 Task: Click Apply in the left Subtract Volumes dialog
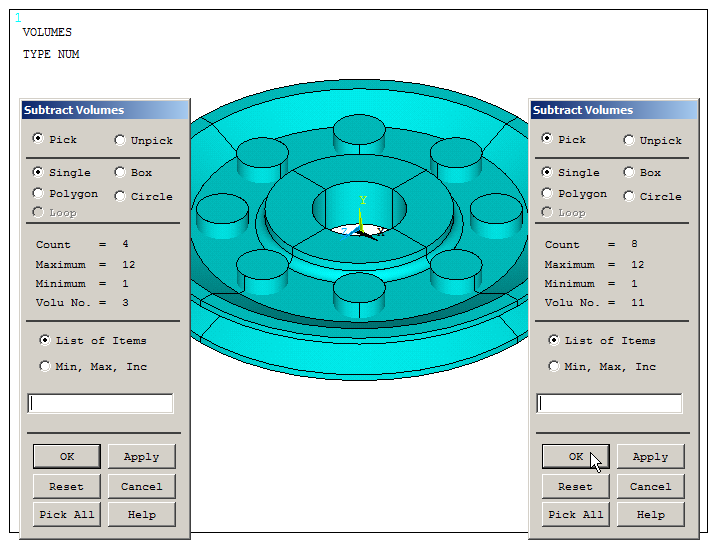click(141, 456)
